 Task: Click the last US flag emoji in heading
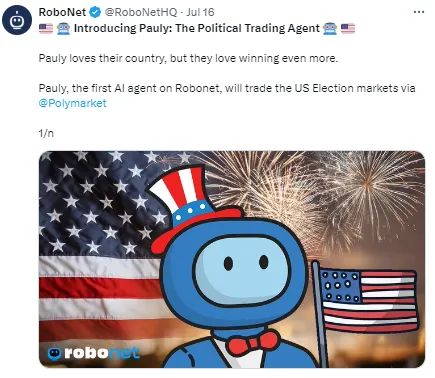click(x=348, y=29)
